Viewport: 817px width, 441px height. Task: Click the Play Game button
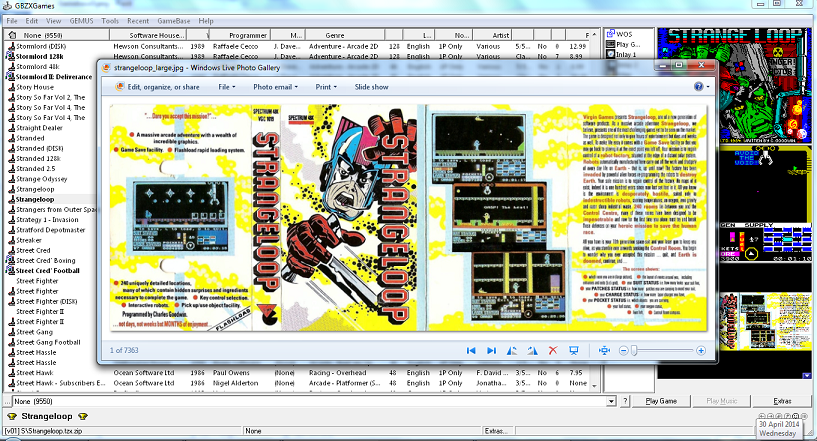coord(661,401)
